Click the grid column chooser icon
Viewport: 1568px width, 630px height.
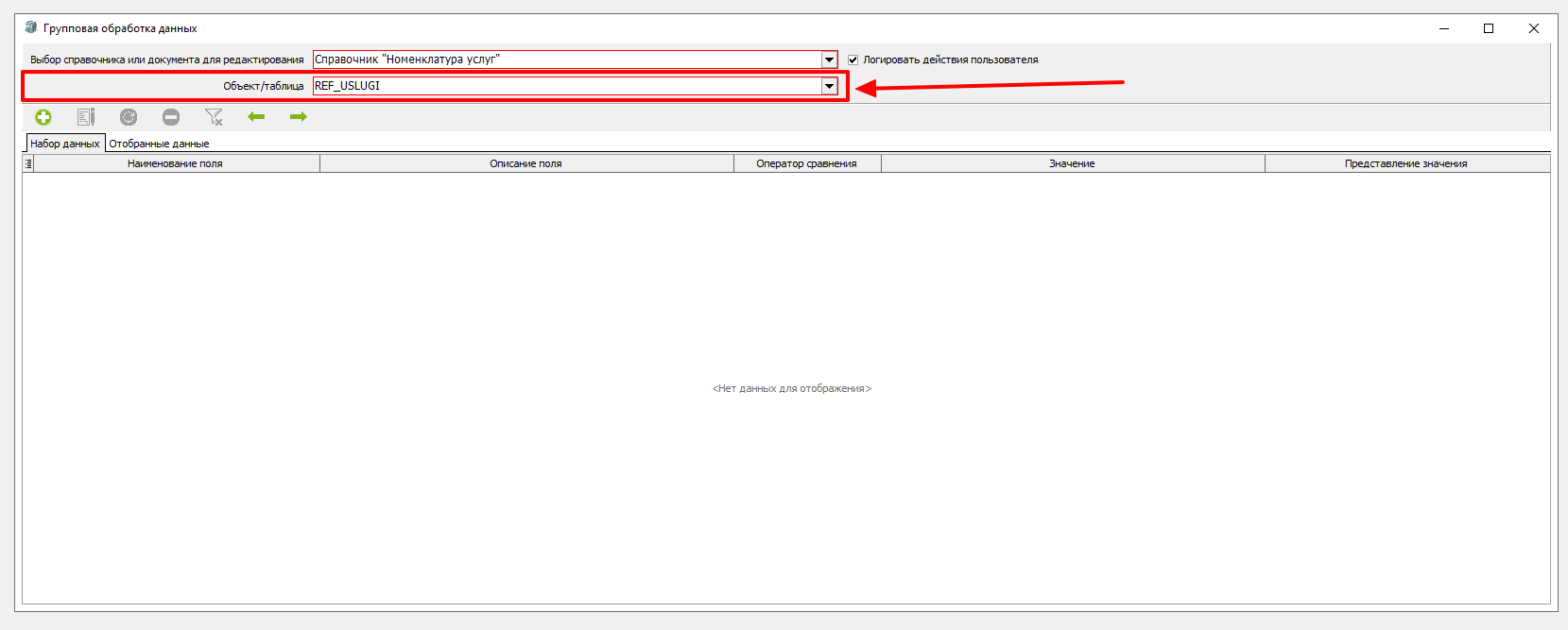click(28, 163)
